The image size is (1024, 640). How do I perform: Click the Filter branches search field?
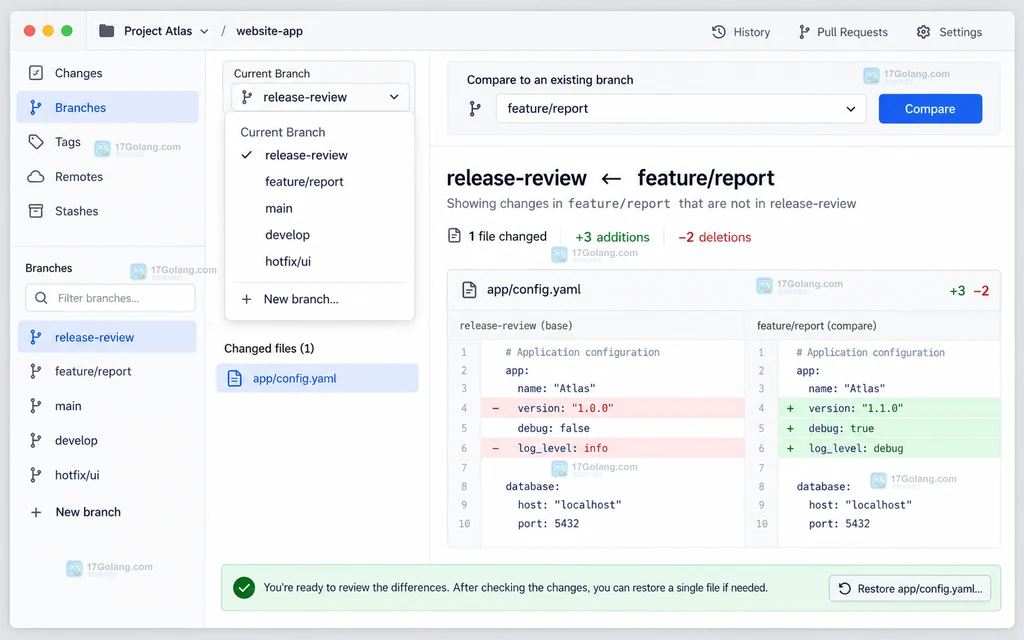(110, 298)
